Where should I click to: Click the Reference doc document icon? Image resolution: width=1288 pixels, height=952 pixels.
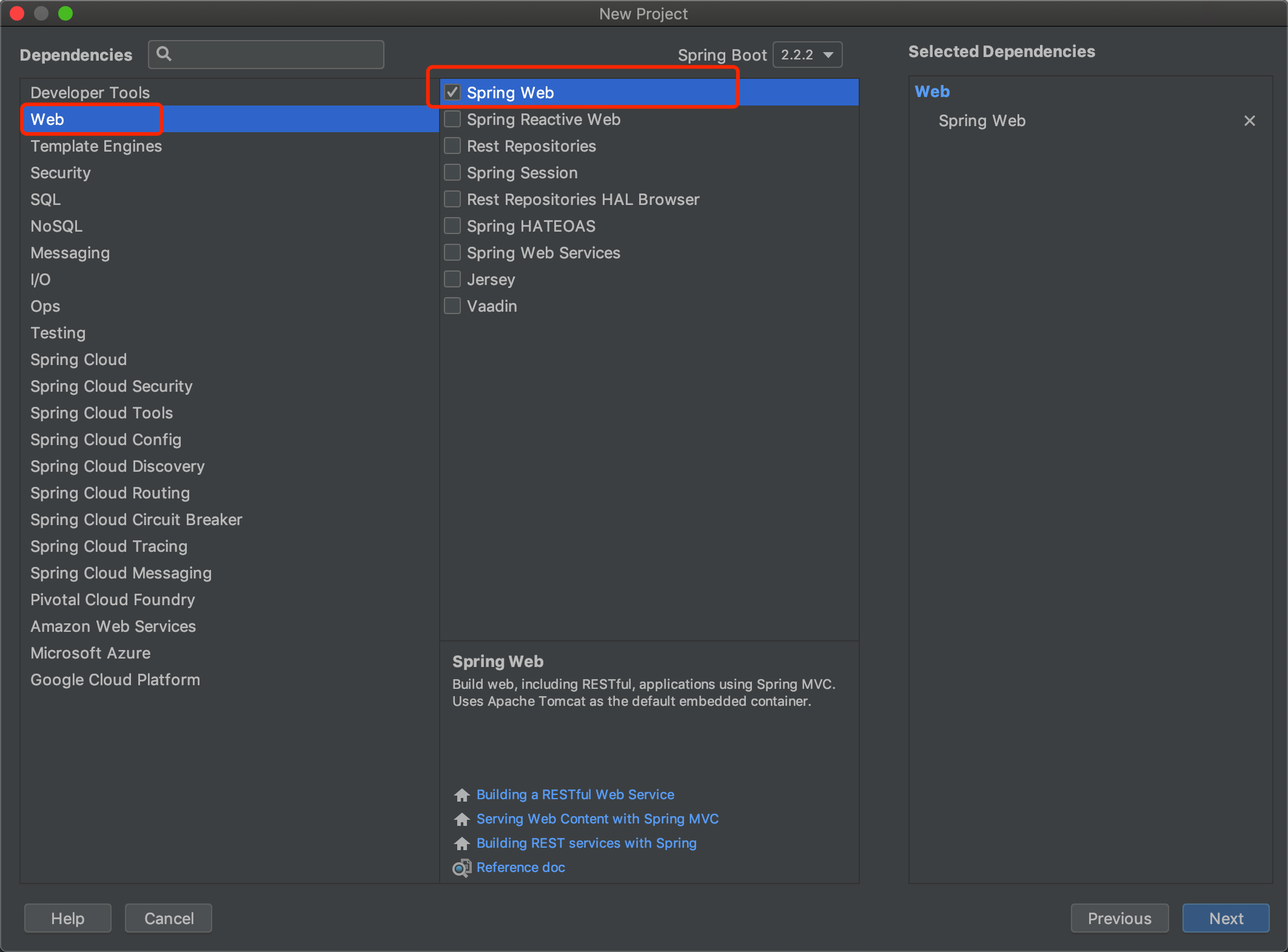click(x=462, y=868)
